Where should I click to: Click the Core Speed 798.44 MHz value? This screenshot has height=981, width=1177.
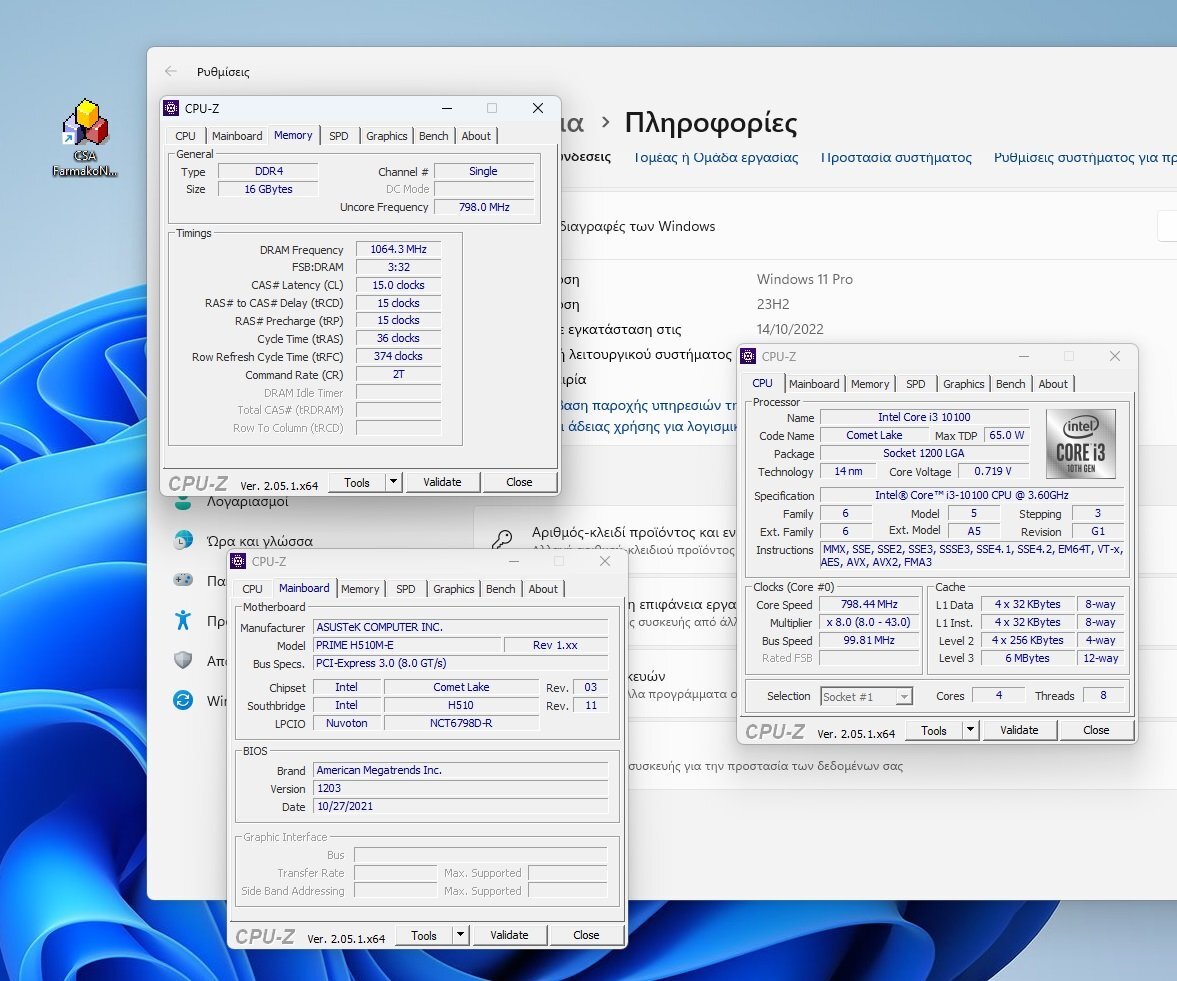point(869,604)
